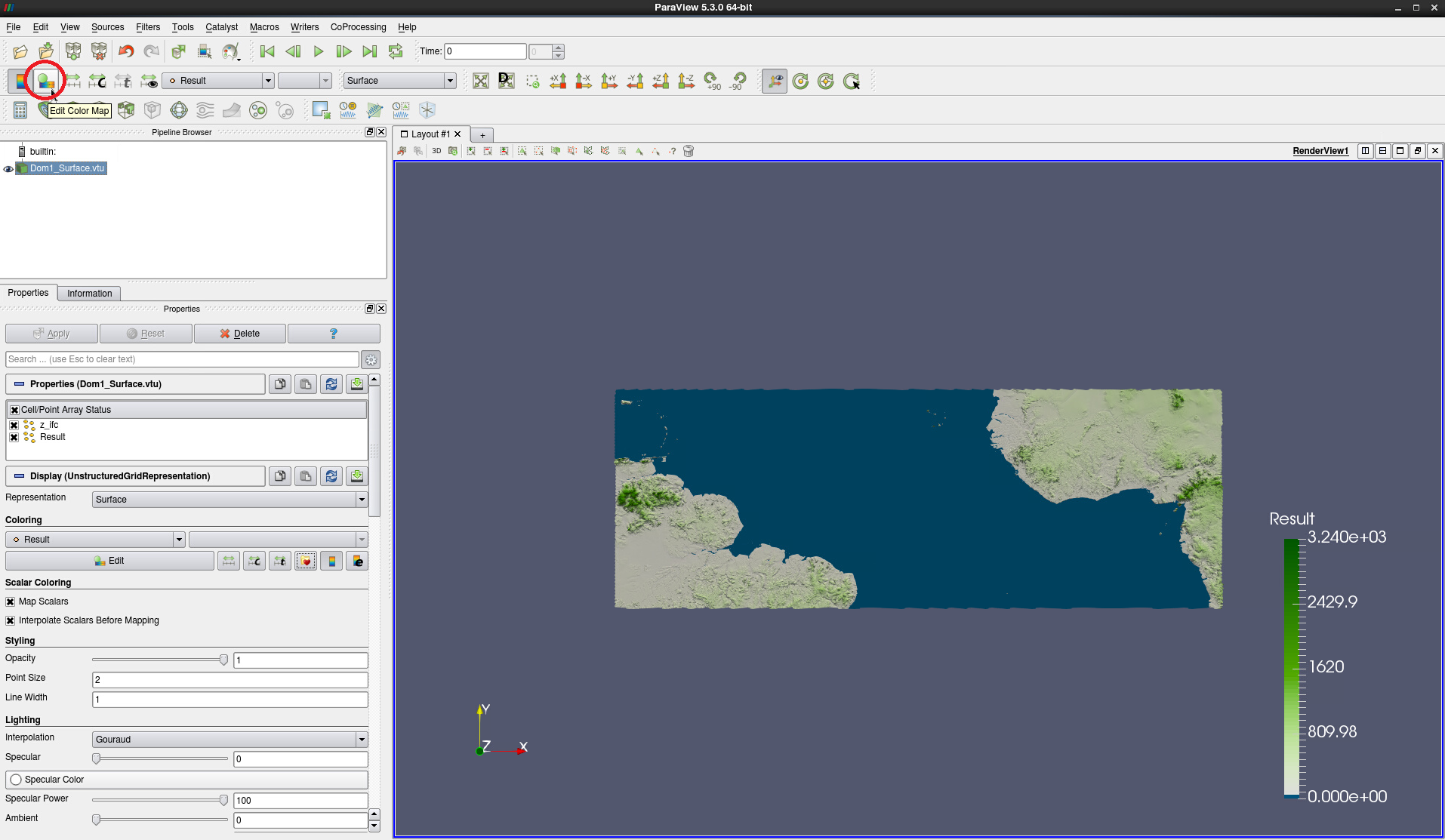Open the component dropdown beside Result in toolbar
Viewport: 1445px width, 840px height.
click(x=305, y=81)
